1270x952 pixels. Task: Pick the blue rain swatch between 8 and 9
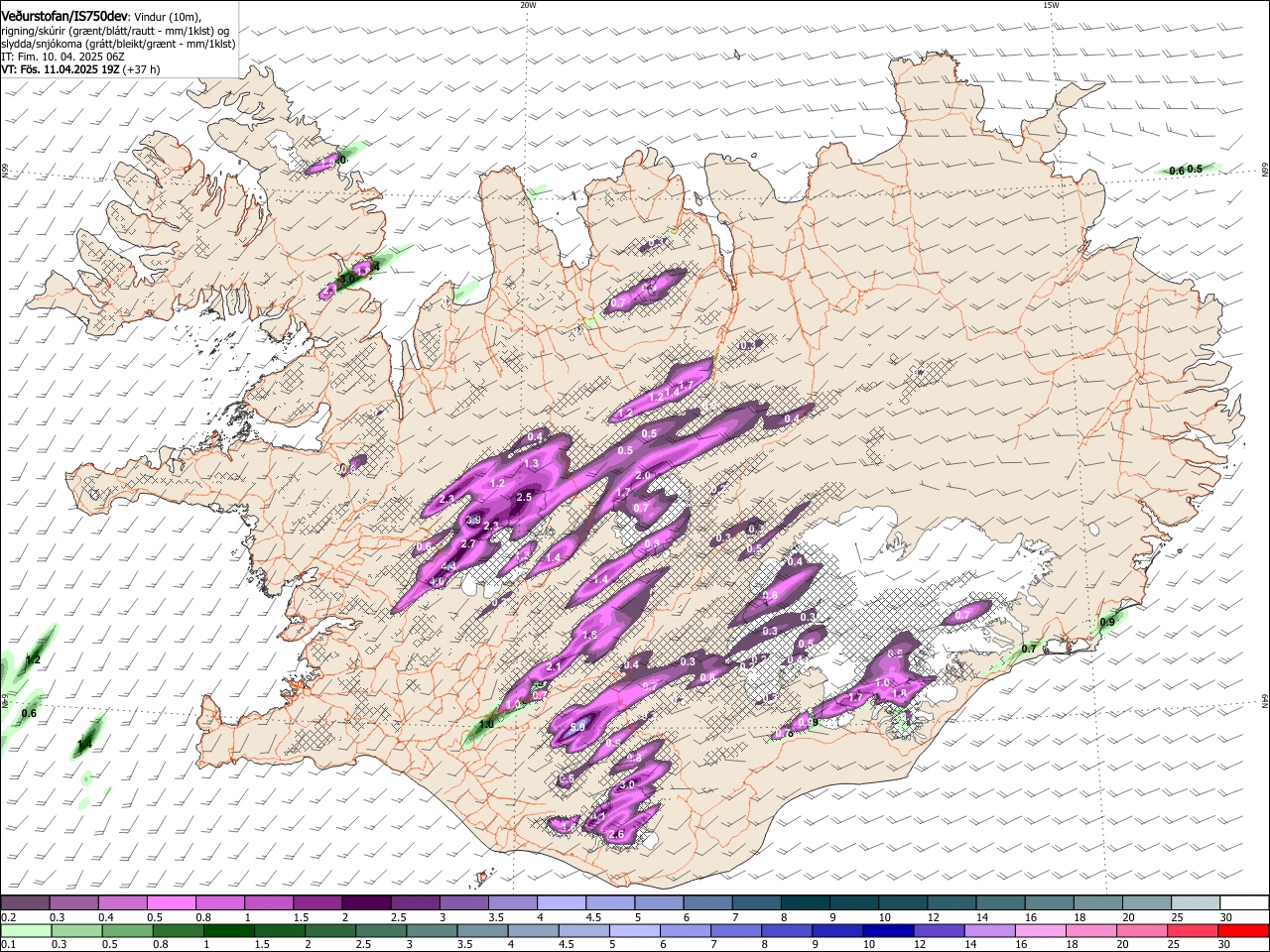pos(788,930)
